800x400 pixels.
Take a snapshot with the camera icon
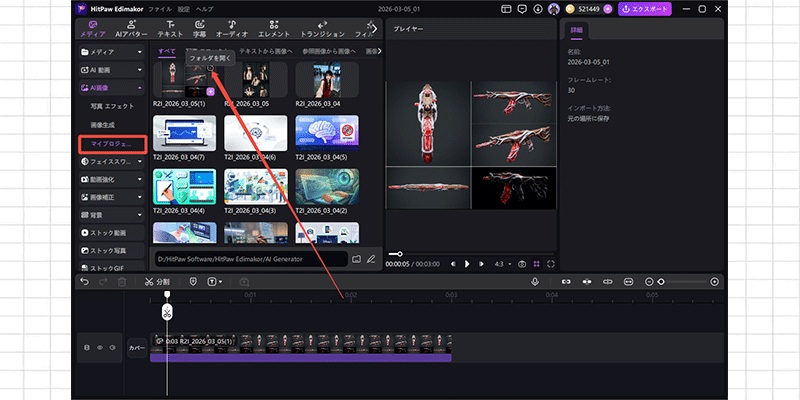[x=521, y=264]
